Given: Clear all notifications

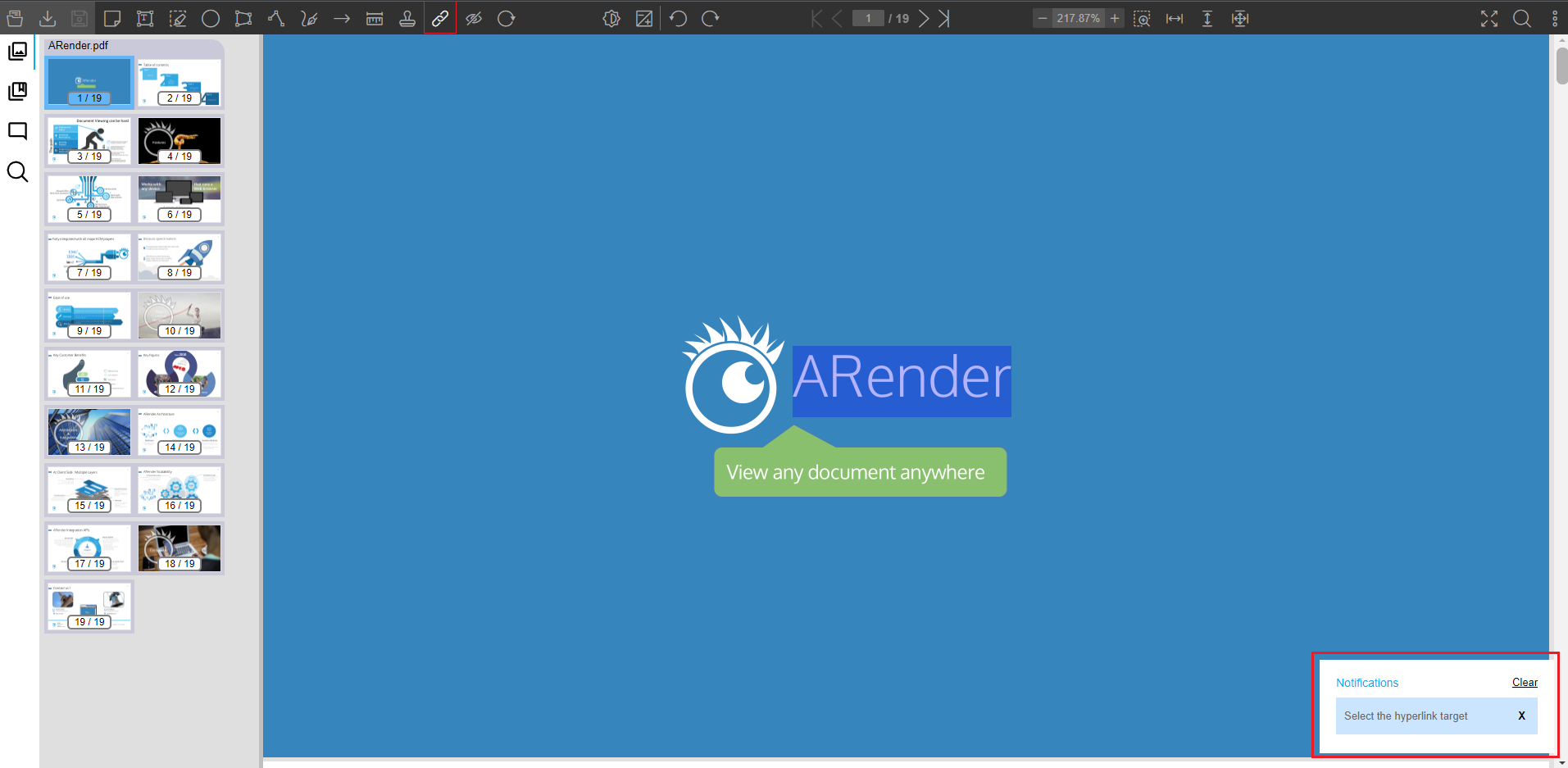Looking at the screenshot, I should pyautogui.click(x=1525, y=683).
